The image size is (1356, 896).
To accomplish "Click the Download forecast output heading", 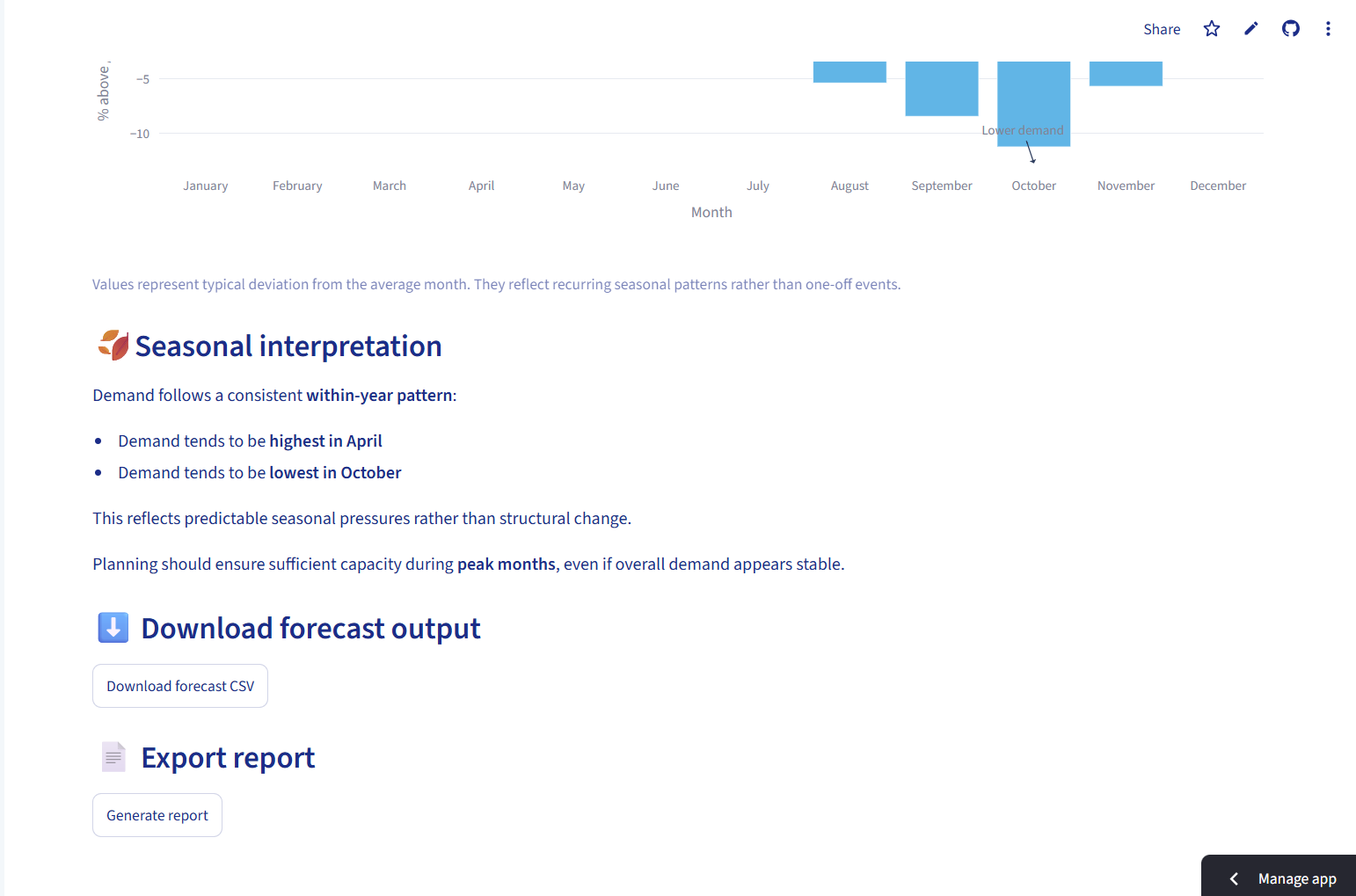I will [310, 629].
